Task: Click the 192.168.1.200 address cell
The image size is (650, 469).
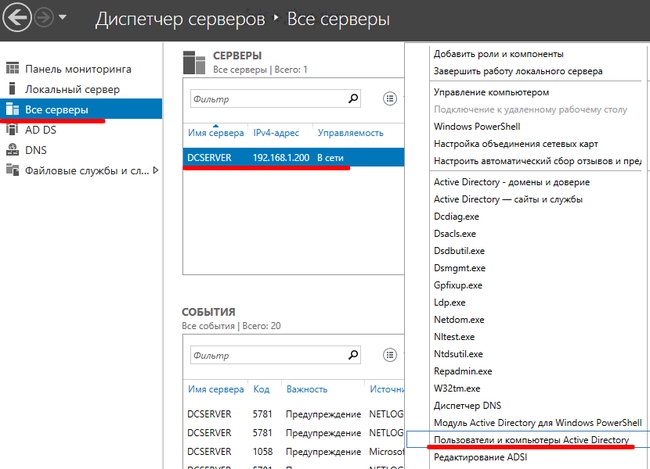Action: click(281, 158)
